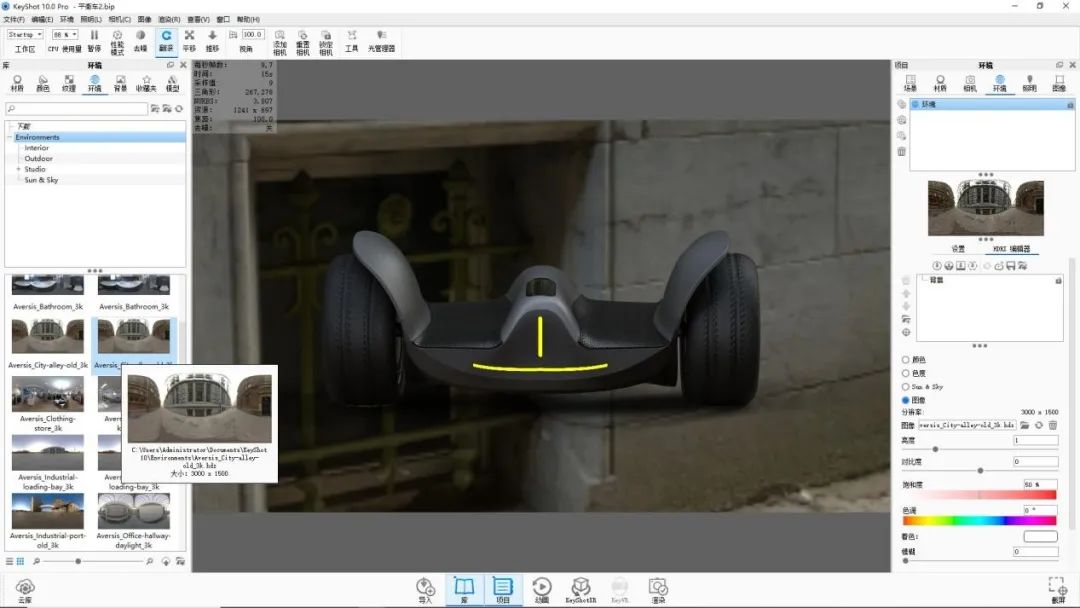Open the 渲染 (Render) icon in bottom bar
This screenshot has height=608, width=1080.
click(x=657, y=589)
